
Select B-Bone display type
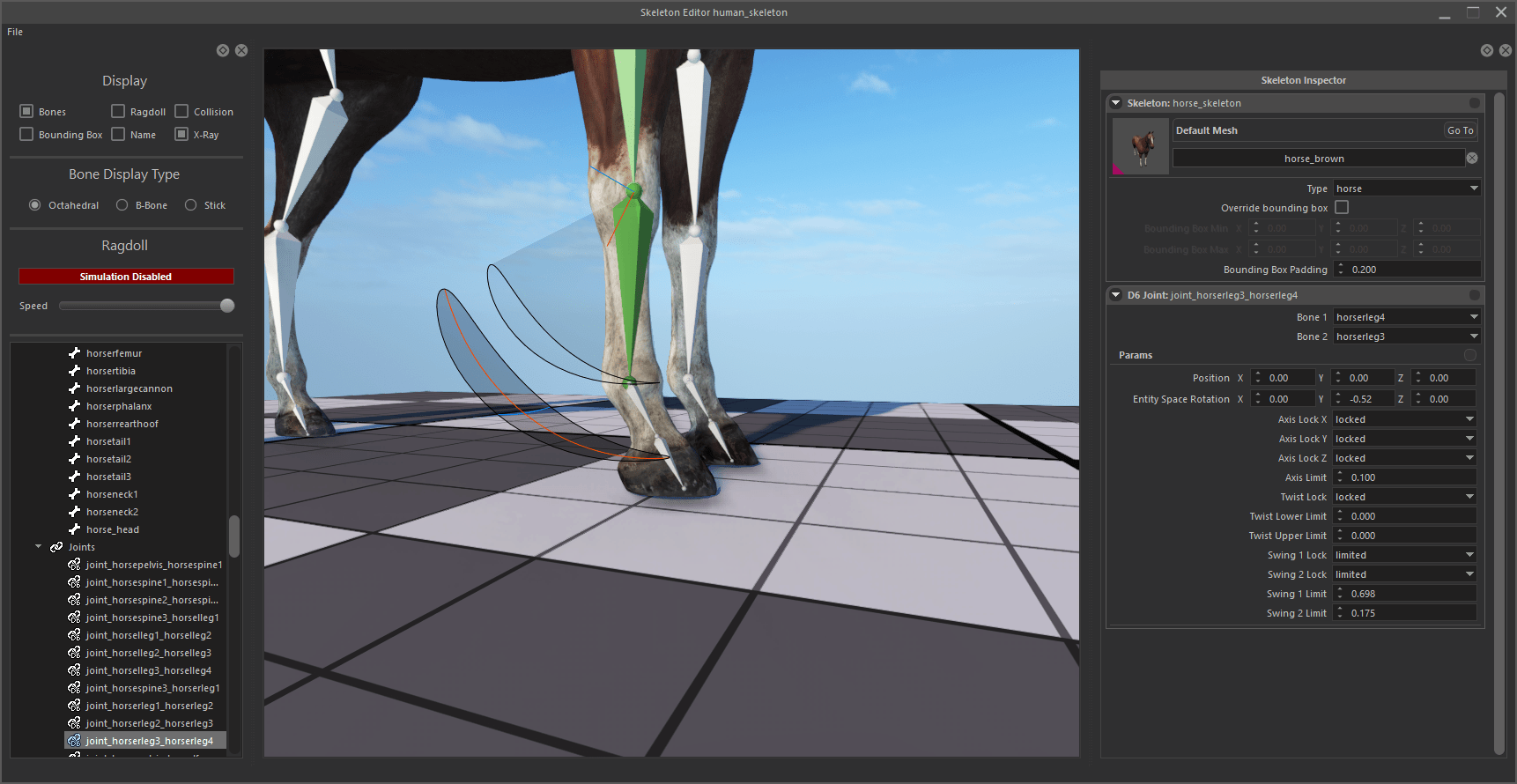point(121,205)
